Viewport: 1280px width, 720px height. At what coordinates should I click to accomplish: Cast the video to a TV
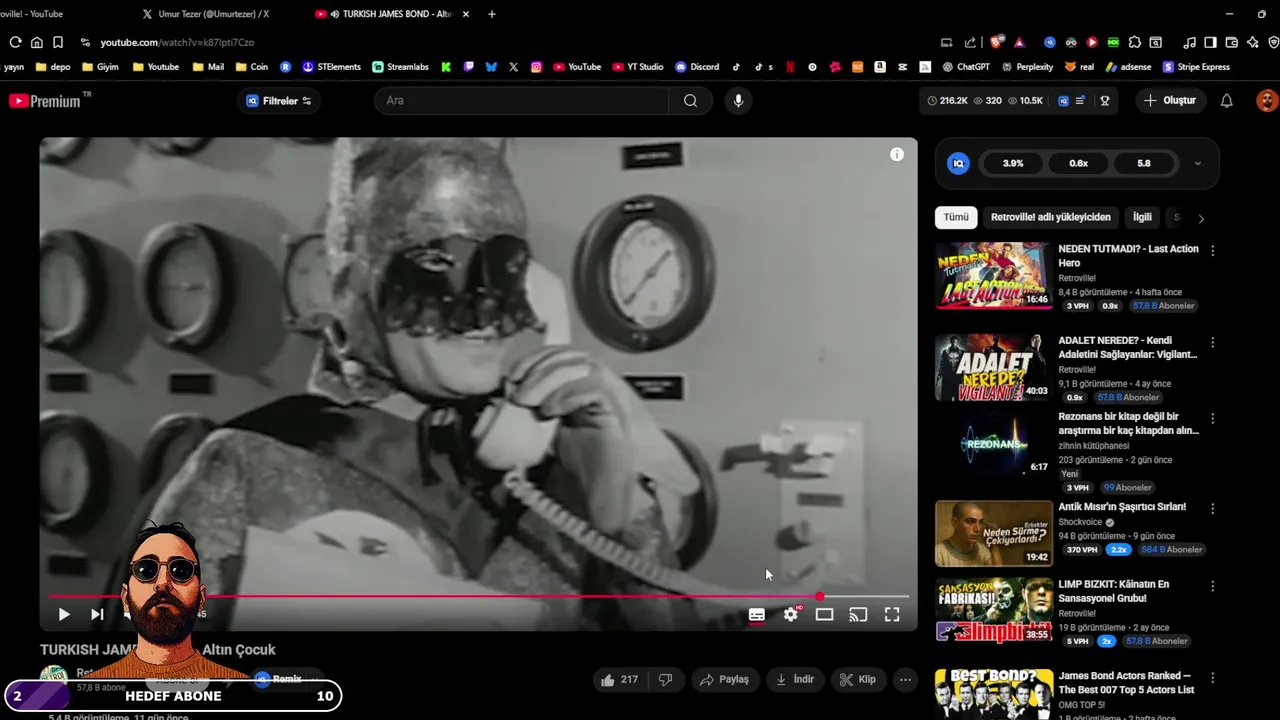coord(858,615)
